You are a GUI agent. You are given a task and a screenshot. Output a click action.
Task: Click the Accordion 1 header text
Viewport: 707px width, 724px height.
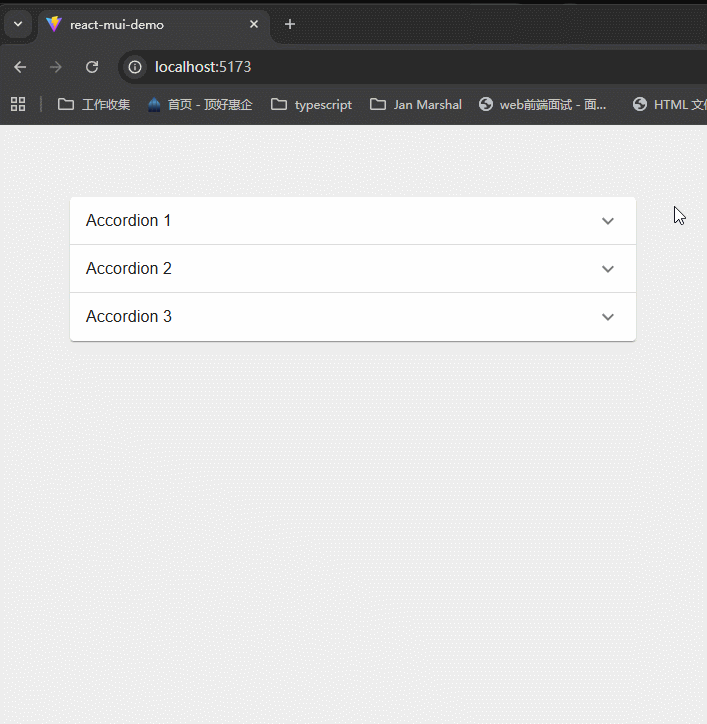point(129,221)
